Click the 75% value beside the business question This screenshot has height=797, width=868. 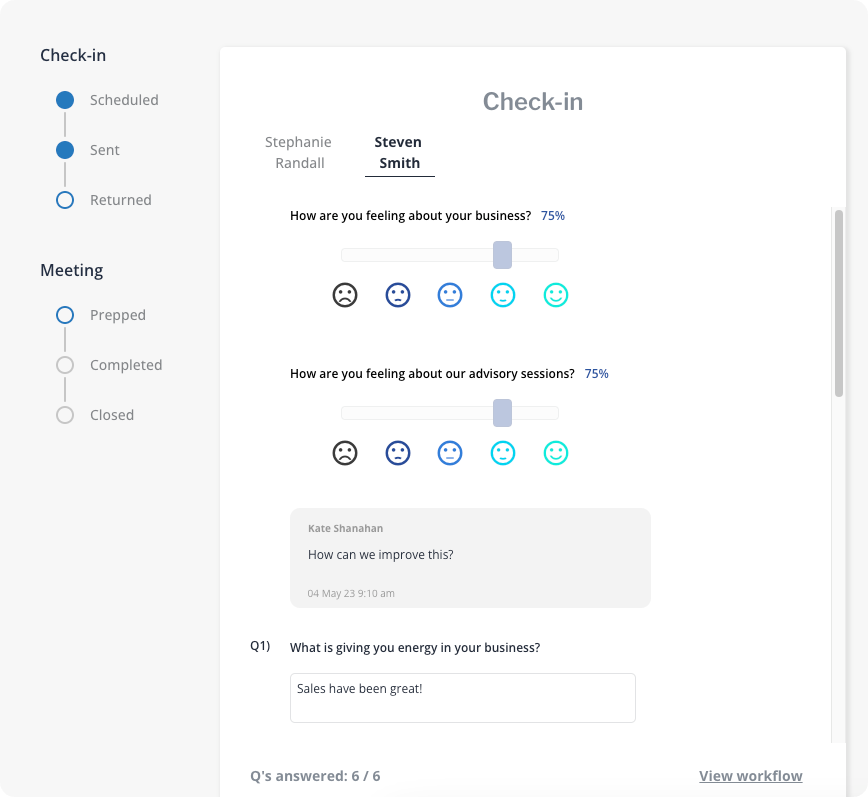point(553,215)
